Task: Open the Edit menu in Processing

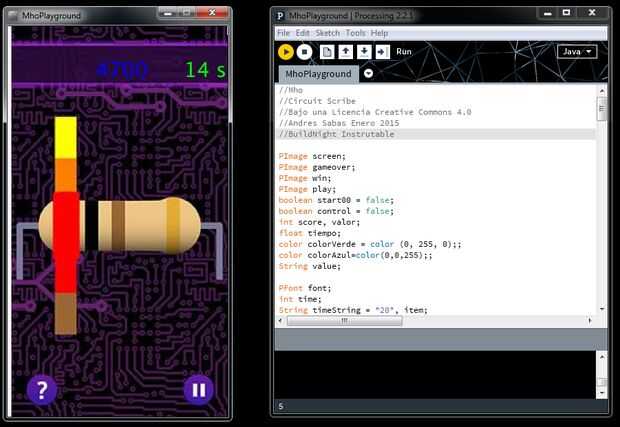Action: click(x=302, y=33)
